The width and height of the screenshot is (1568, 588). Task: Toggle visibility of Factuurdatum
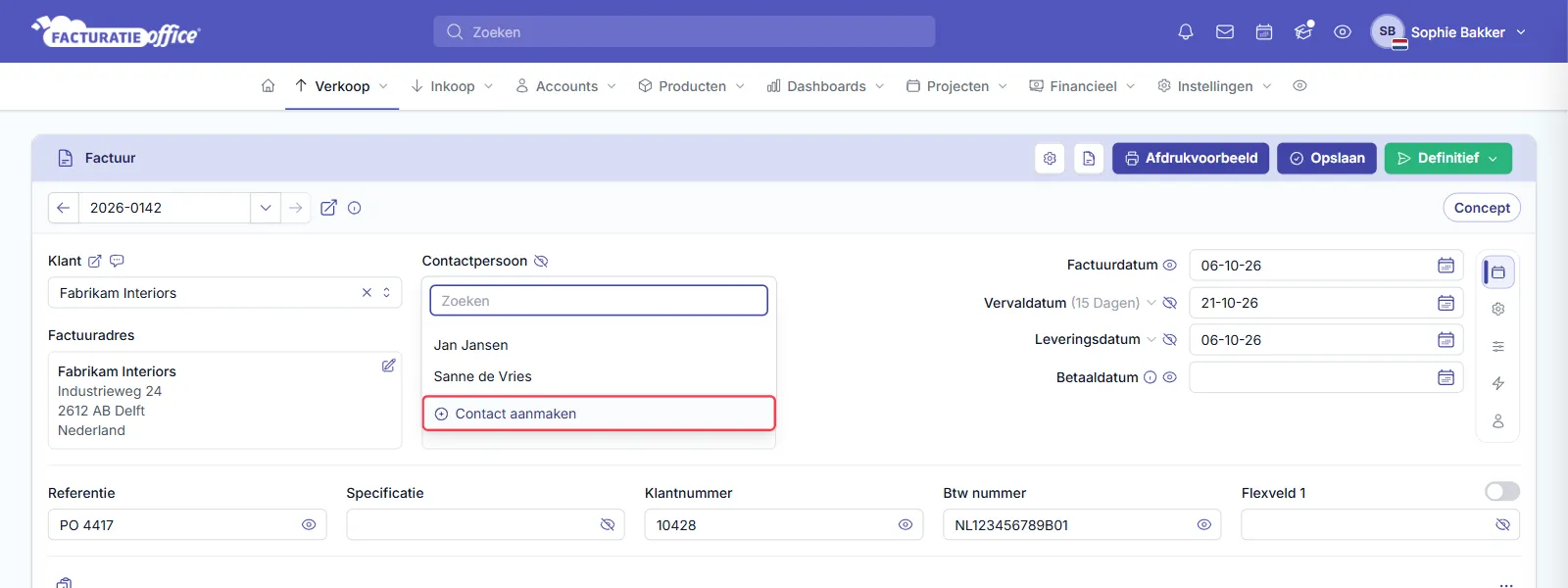pyautogui.click(x=1169, y=266)
